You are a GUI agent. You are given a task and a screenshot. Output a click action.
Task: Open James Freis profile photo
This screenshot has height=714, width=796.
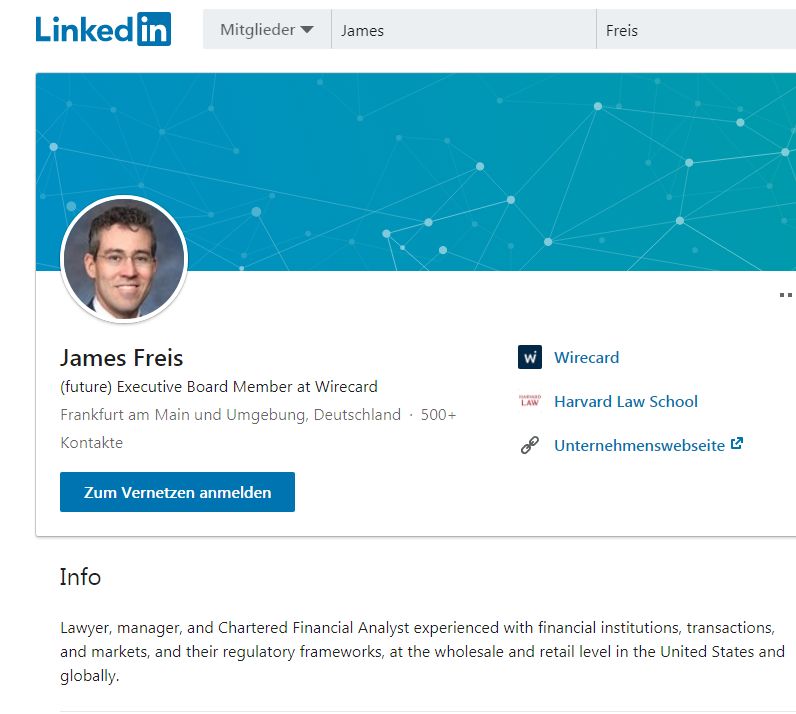(125, 259)
